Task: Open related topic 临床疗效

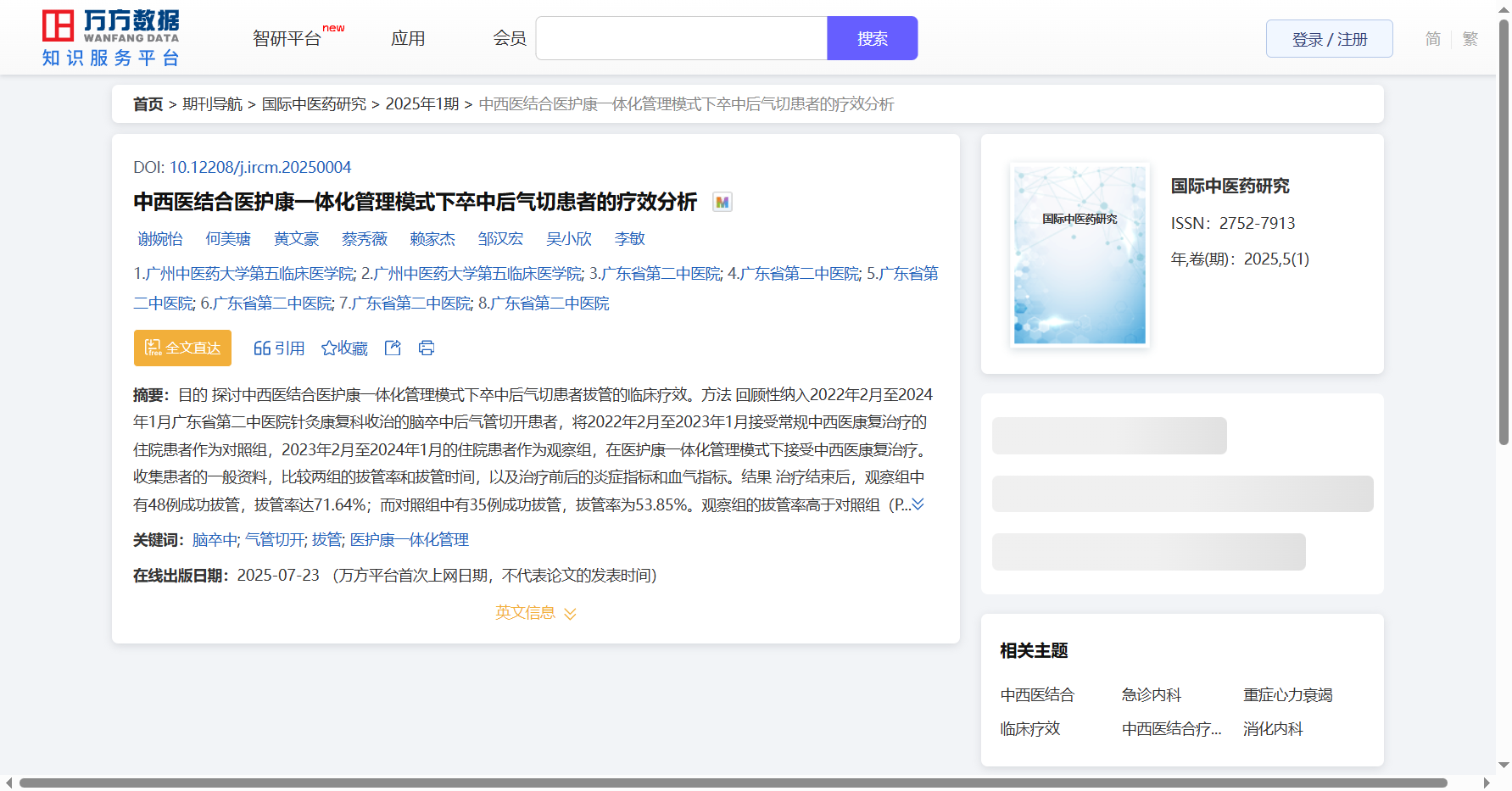Action: tap(1030, 729)
